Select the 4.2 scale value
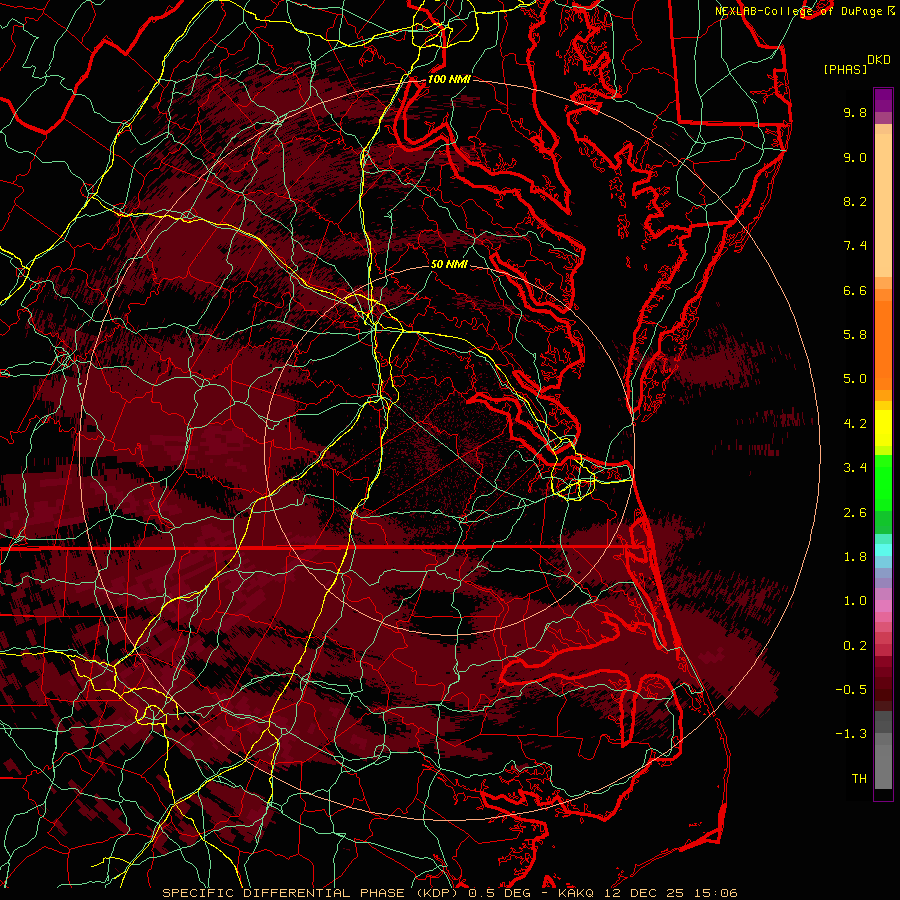Viewport: 900px width, 900px height. pos(855,424)
